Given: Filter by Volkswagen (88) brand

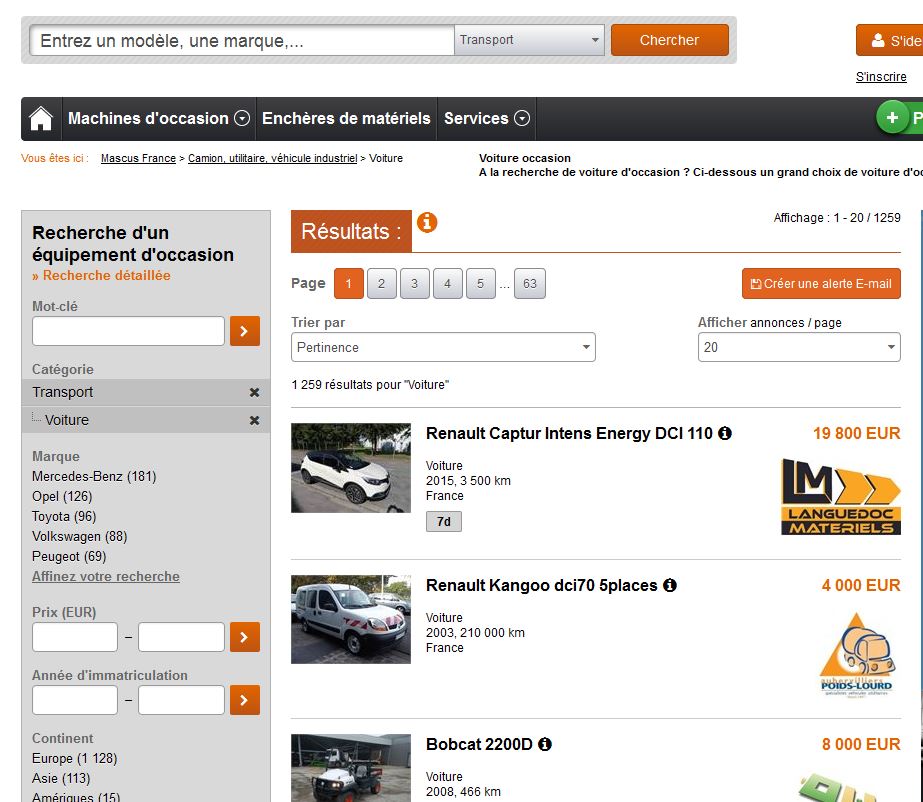Looking at the screenshot, I should (x=79, y=536).
